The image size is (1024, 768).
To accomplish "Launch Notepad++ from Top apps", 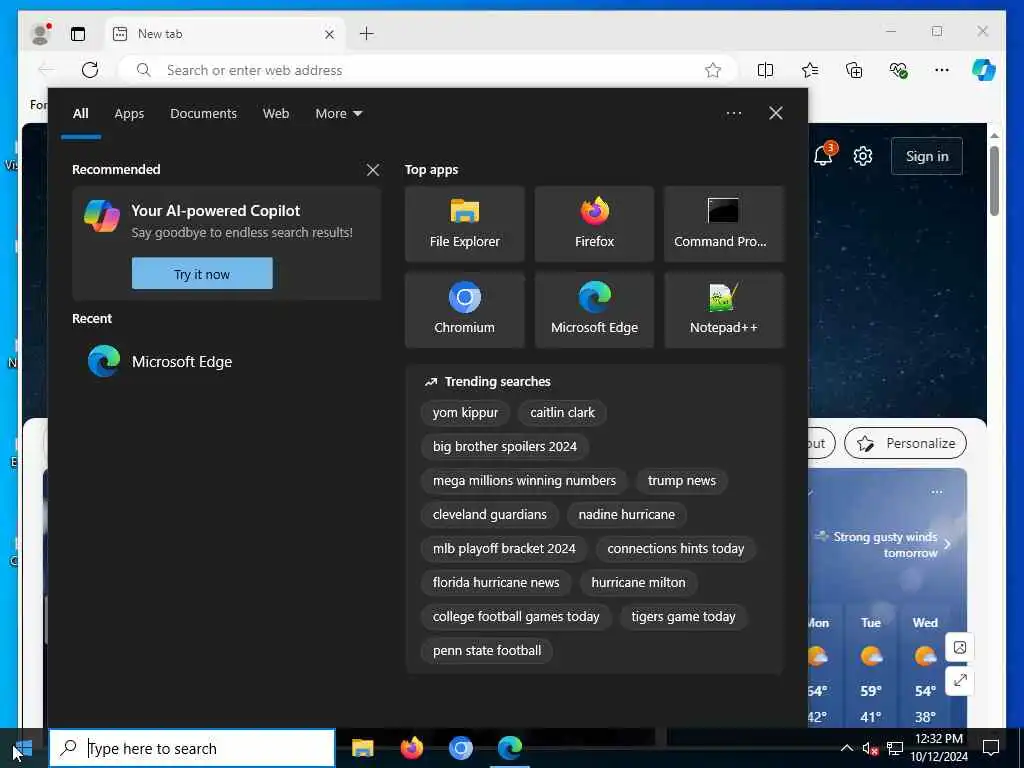I will tap(724, 310).
